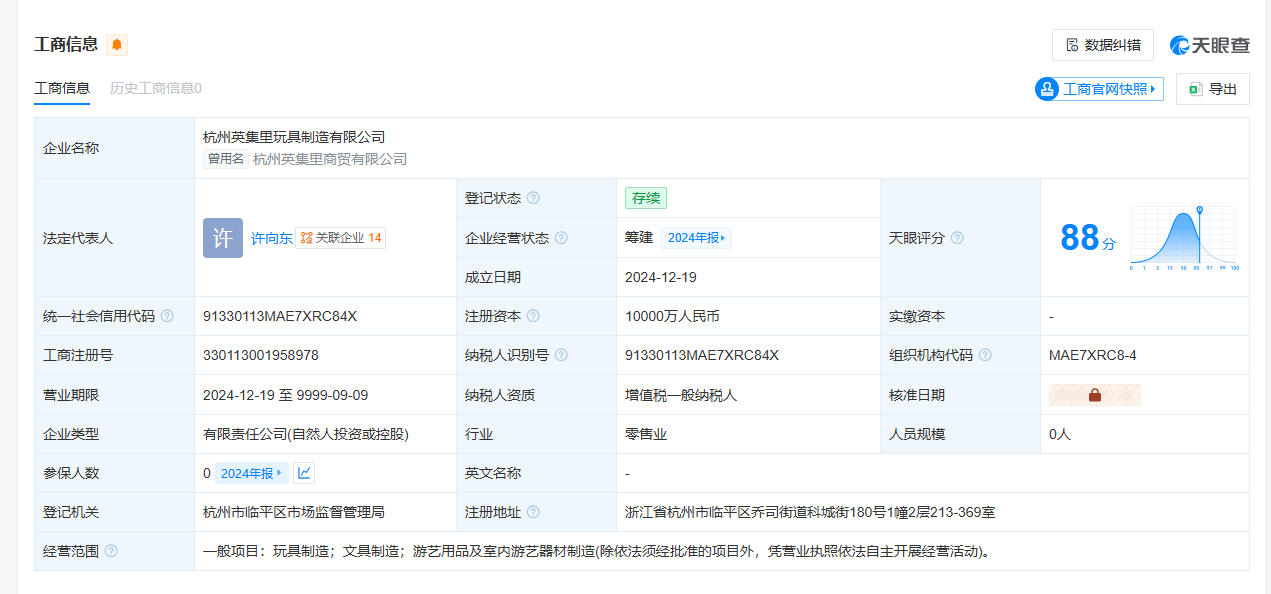Image resolution: width=1271 pixels, height=594 pixels.
Task: Switch to the 历史工商信息0 tab
Action: [156, 88]
